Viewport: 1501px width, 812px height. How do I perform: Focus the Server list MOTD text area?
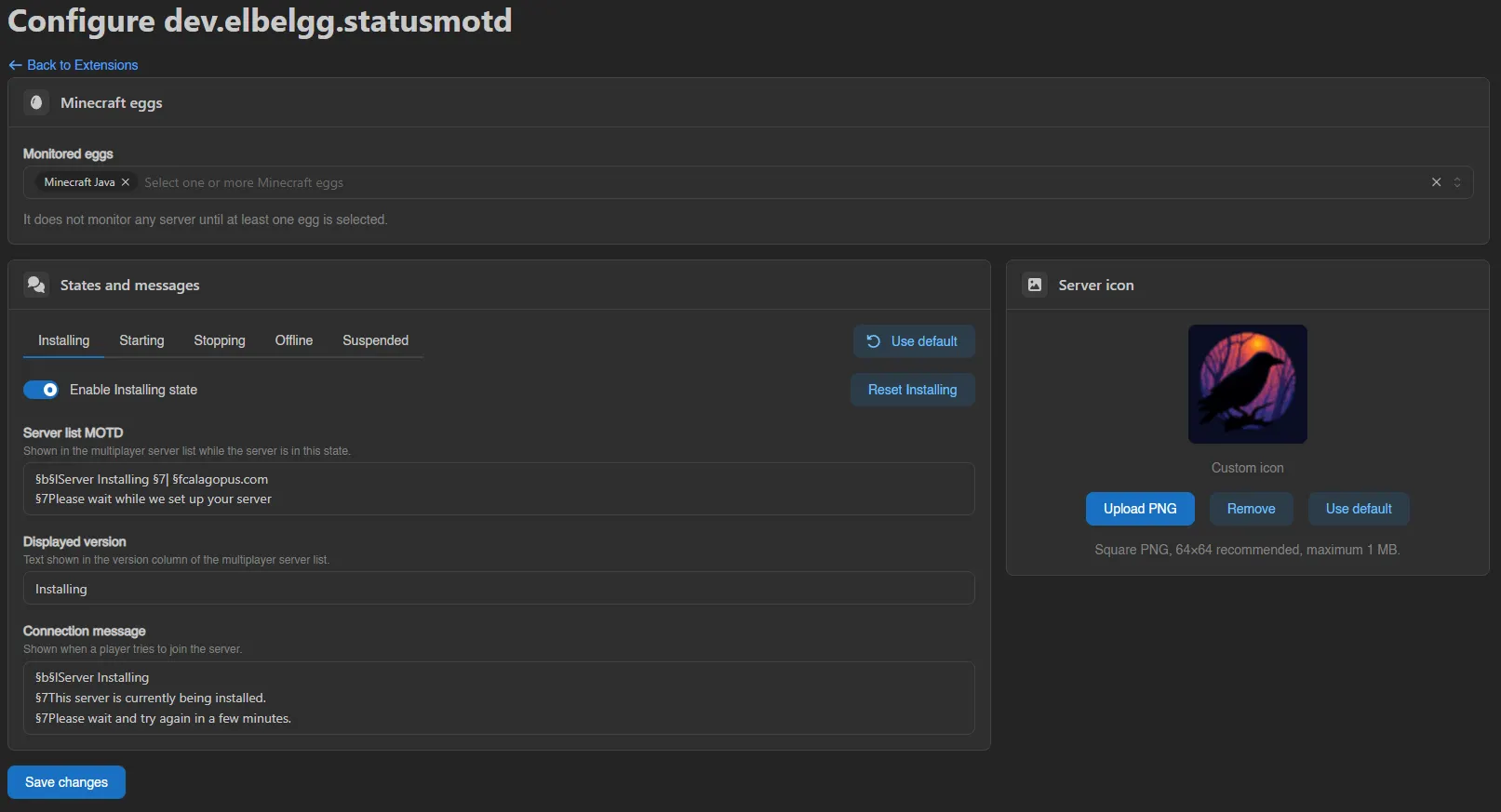click(x=499, y=489)
